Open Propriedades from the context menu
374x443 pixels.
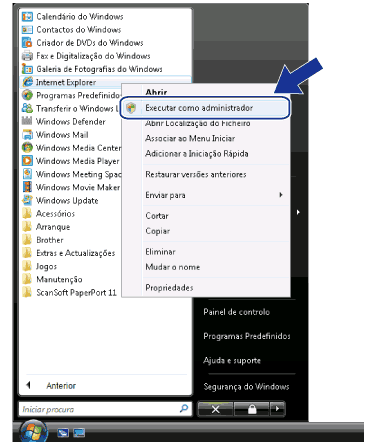pyautogui.click(x=169, y=288)
